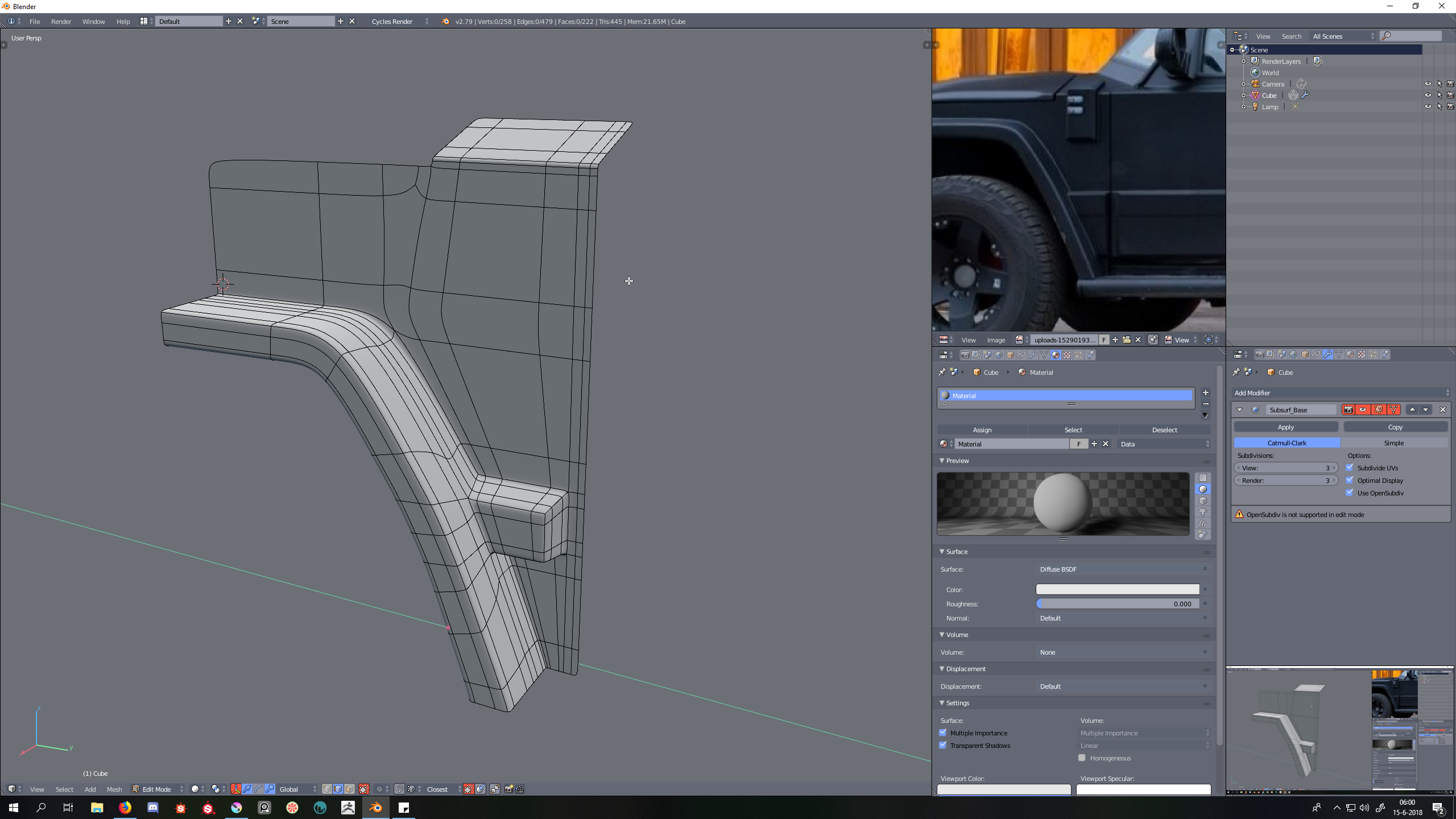This screenshot has width=1456, height=819.
Task: Toggle Subsurf modifier viewport eye icon
Action: 1363,409
